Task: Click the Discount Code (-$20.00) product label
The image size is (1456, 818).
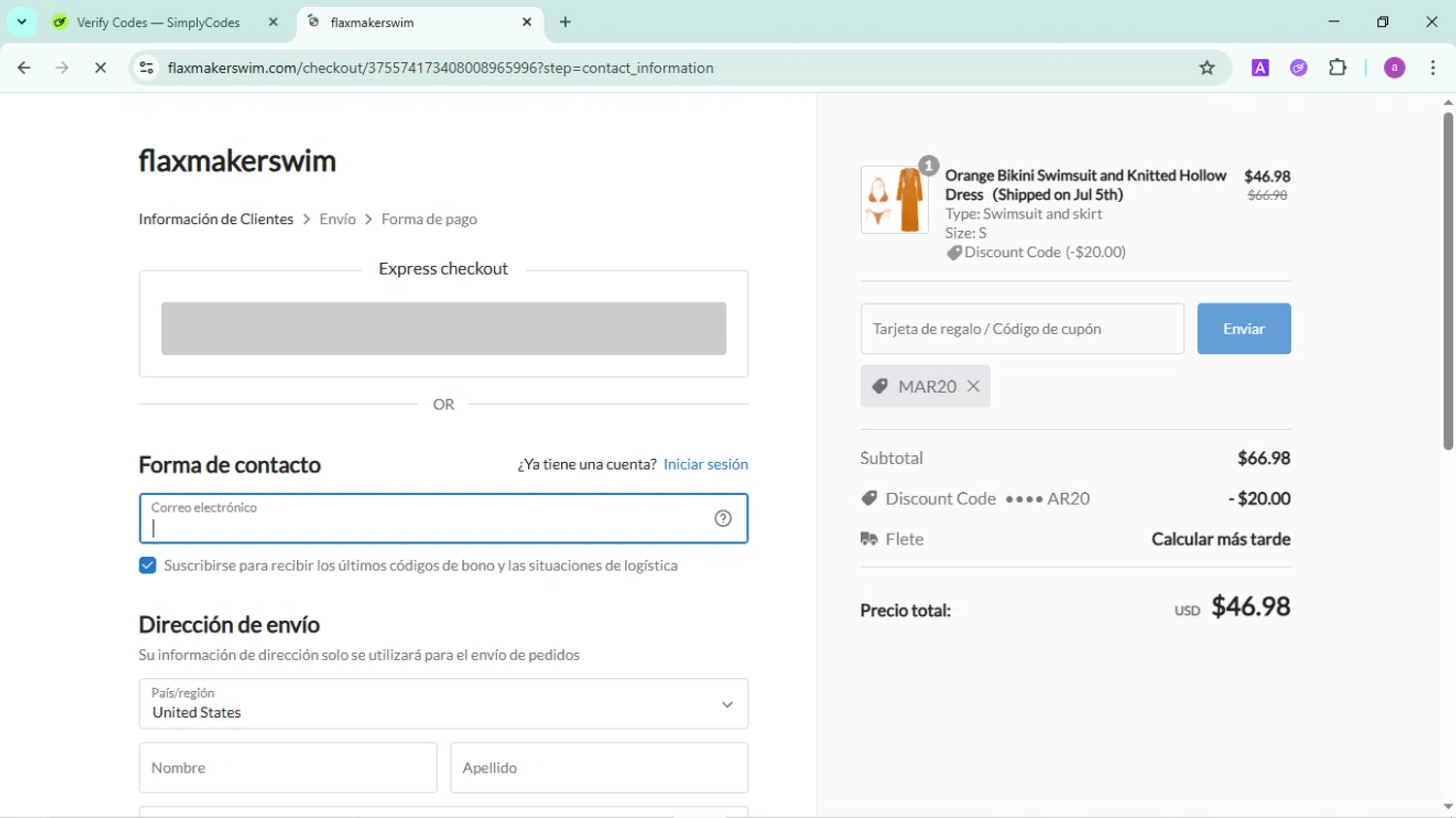Action: [x=1037, y=252]
